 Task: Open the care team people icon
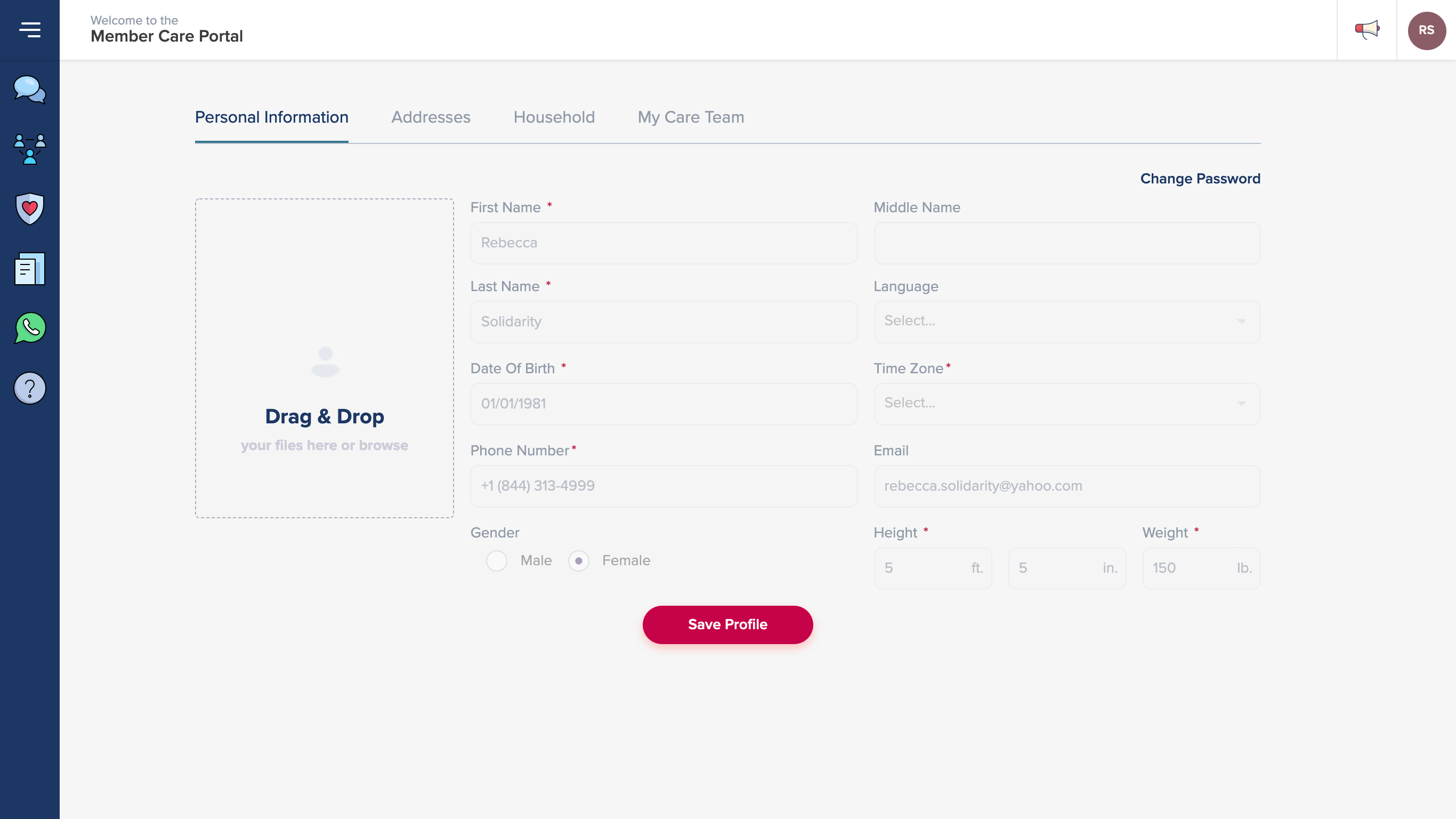tap(29, 149)
